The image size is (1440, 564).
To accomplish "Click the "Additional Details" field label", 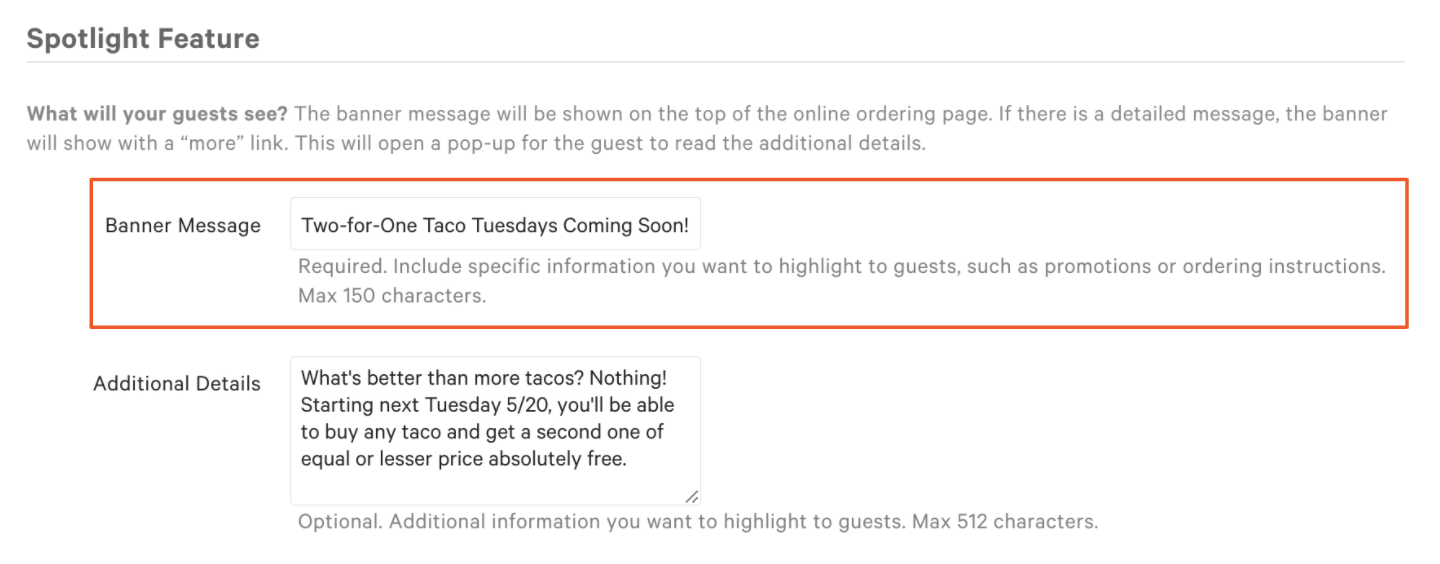I will pos(177,383).
